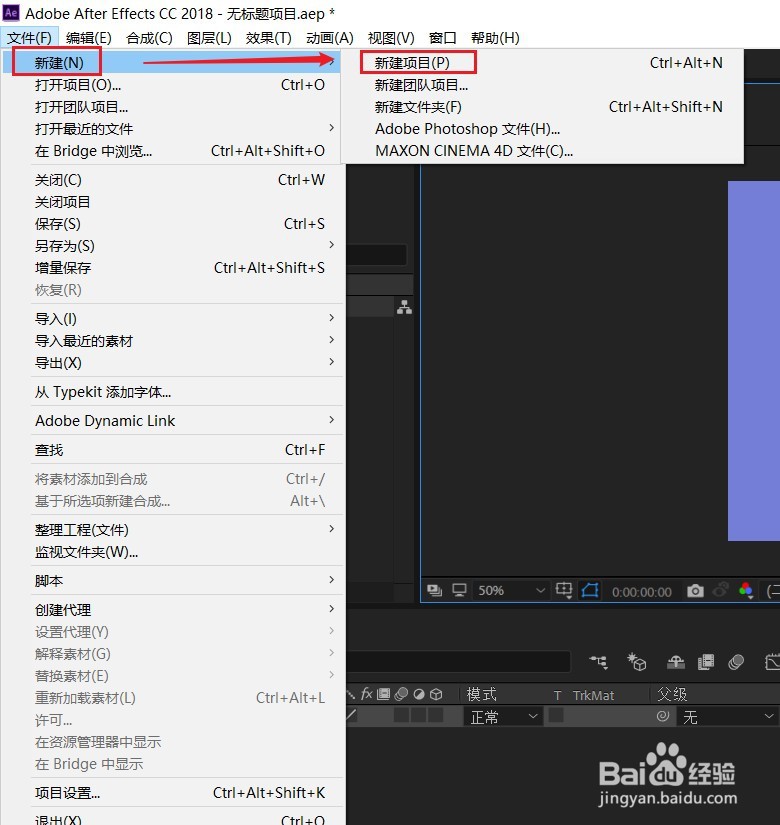This screenshot has width=780, height=825.
Task: Click the Always Preview This View icon
Action: 434,590
